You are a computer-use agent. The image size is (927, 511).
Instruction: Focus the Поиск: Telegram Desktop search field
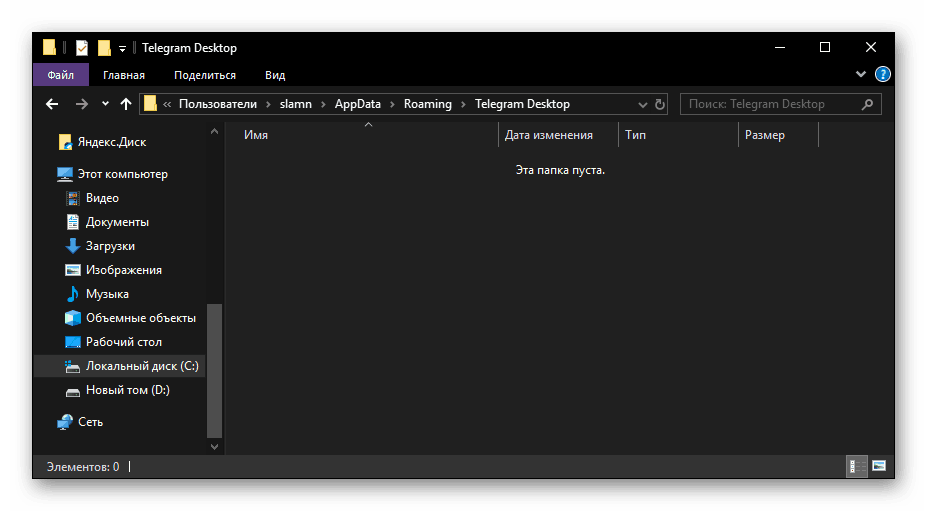[780, 104]
